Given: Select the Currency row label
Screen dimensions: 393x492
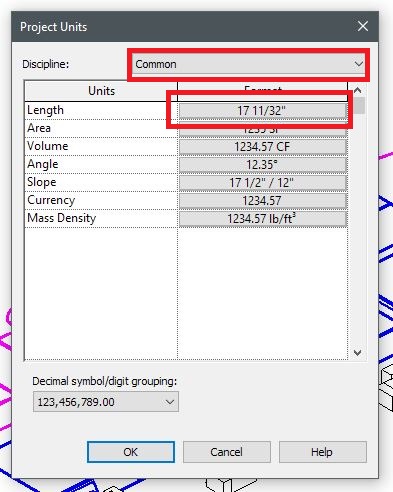Looking at the screenshot, I should (x=51, y=200).
